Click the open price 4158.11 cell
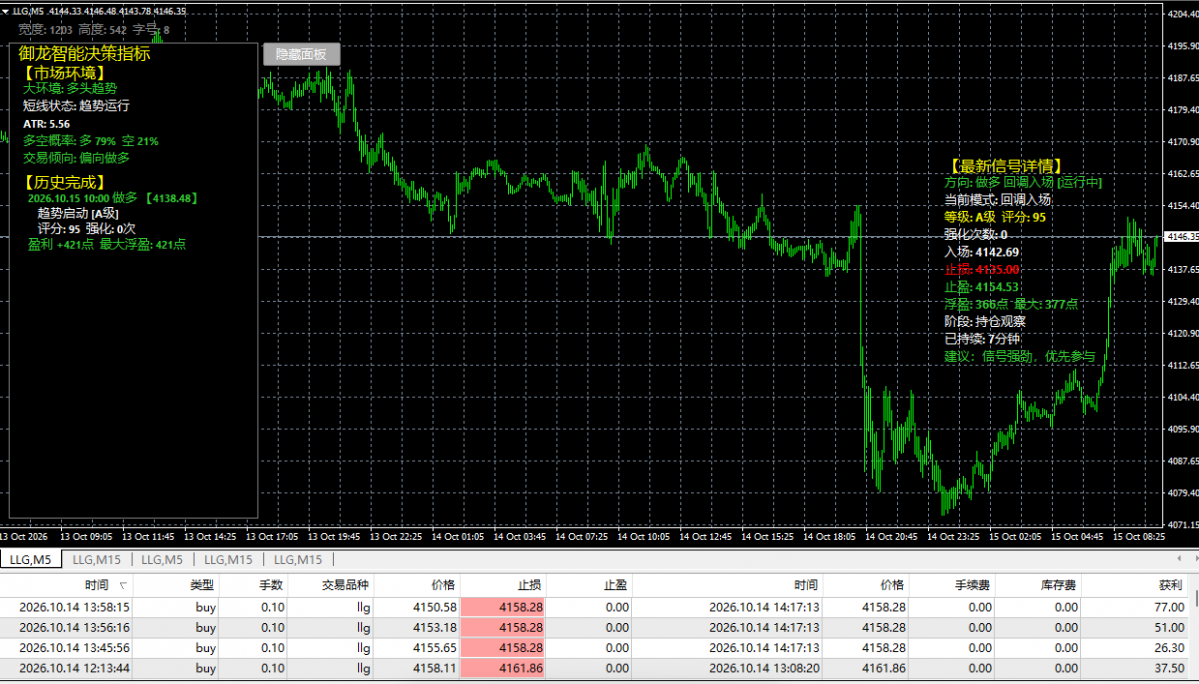Screen dimensions: 1199x684 435,668
